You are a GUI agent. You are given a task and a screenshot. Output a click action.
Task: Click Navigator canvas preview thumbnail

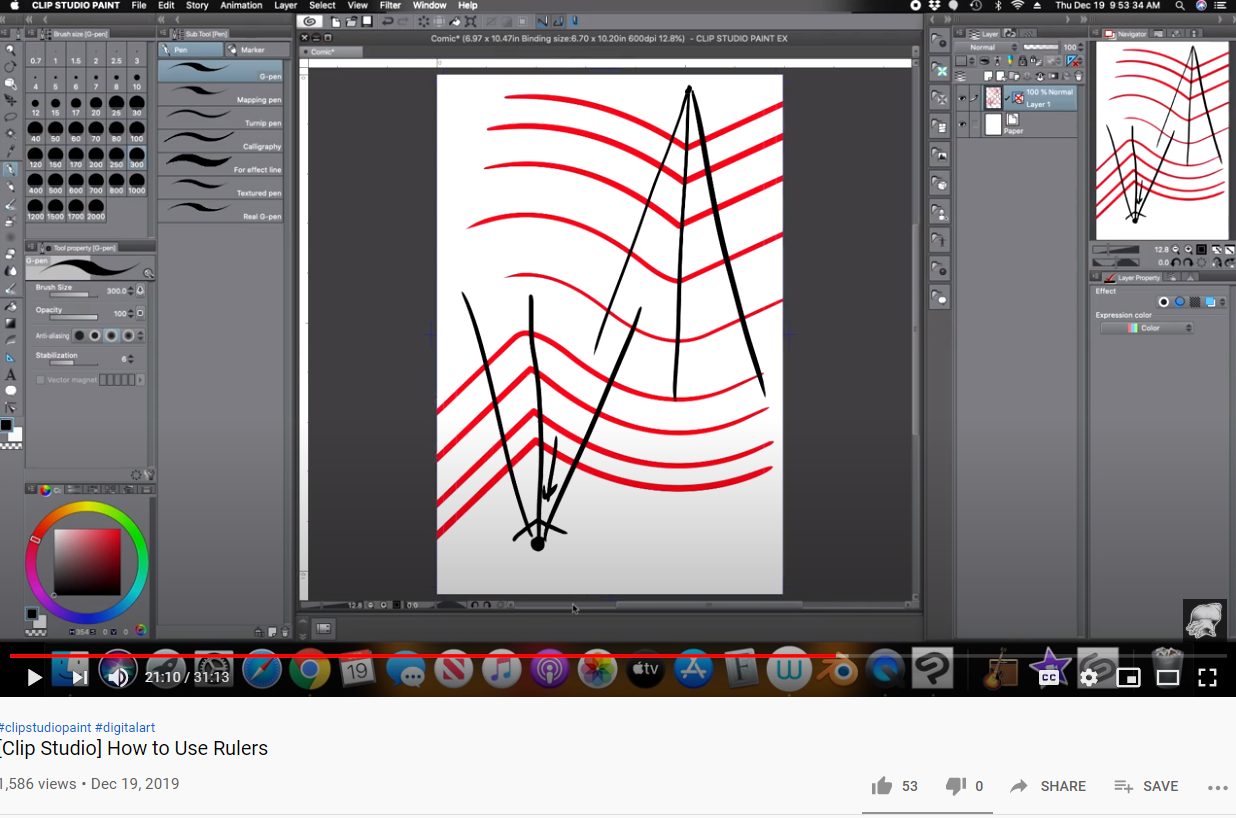point(1161,140)
